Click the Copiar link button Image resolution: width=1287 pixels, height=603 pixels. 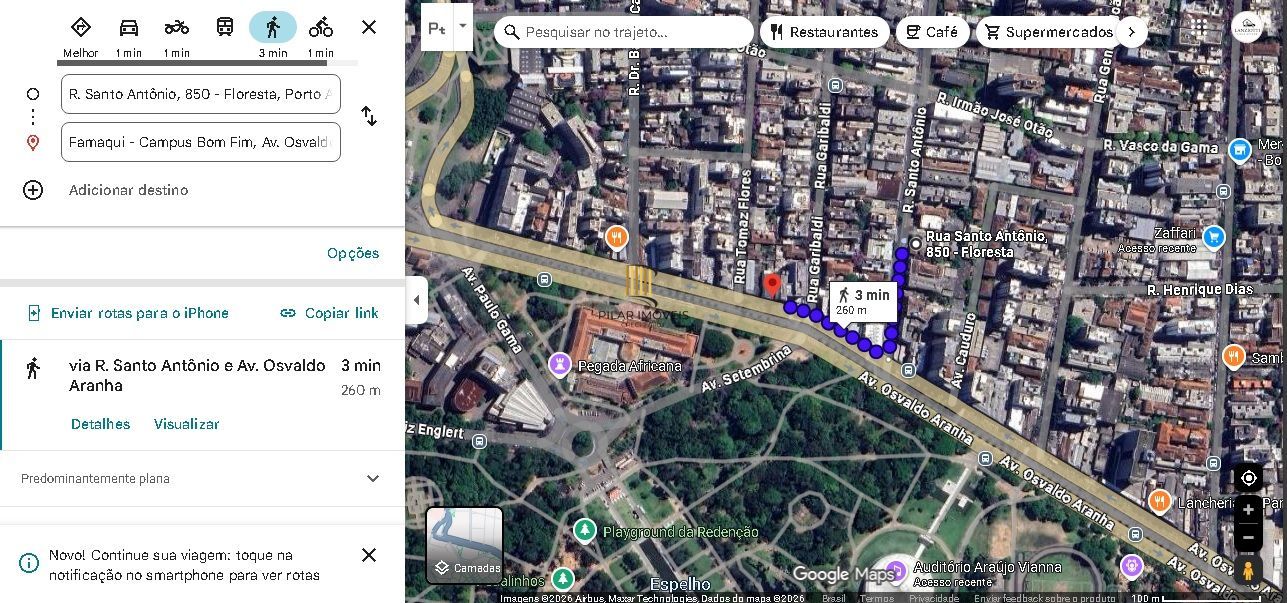click(329, 313)
